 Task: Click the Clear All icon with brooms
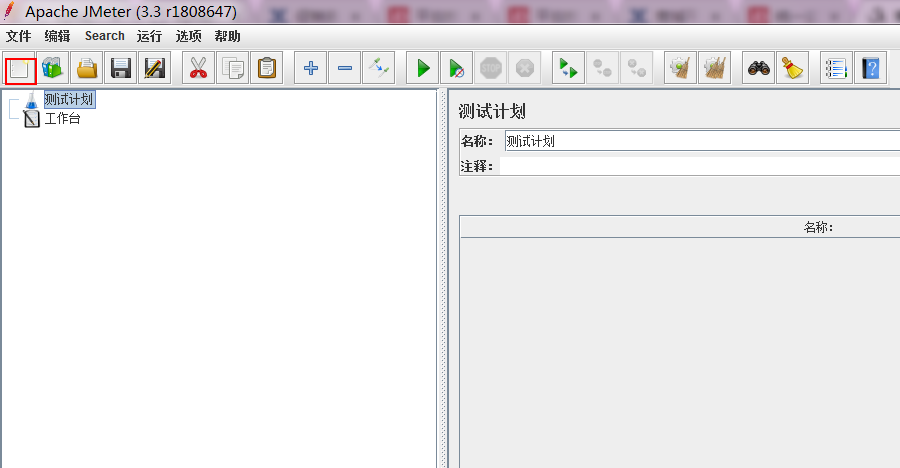[x=715, y=68]
